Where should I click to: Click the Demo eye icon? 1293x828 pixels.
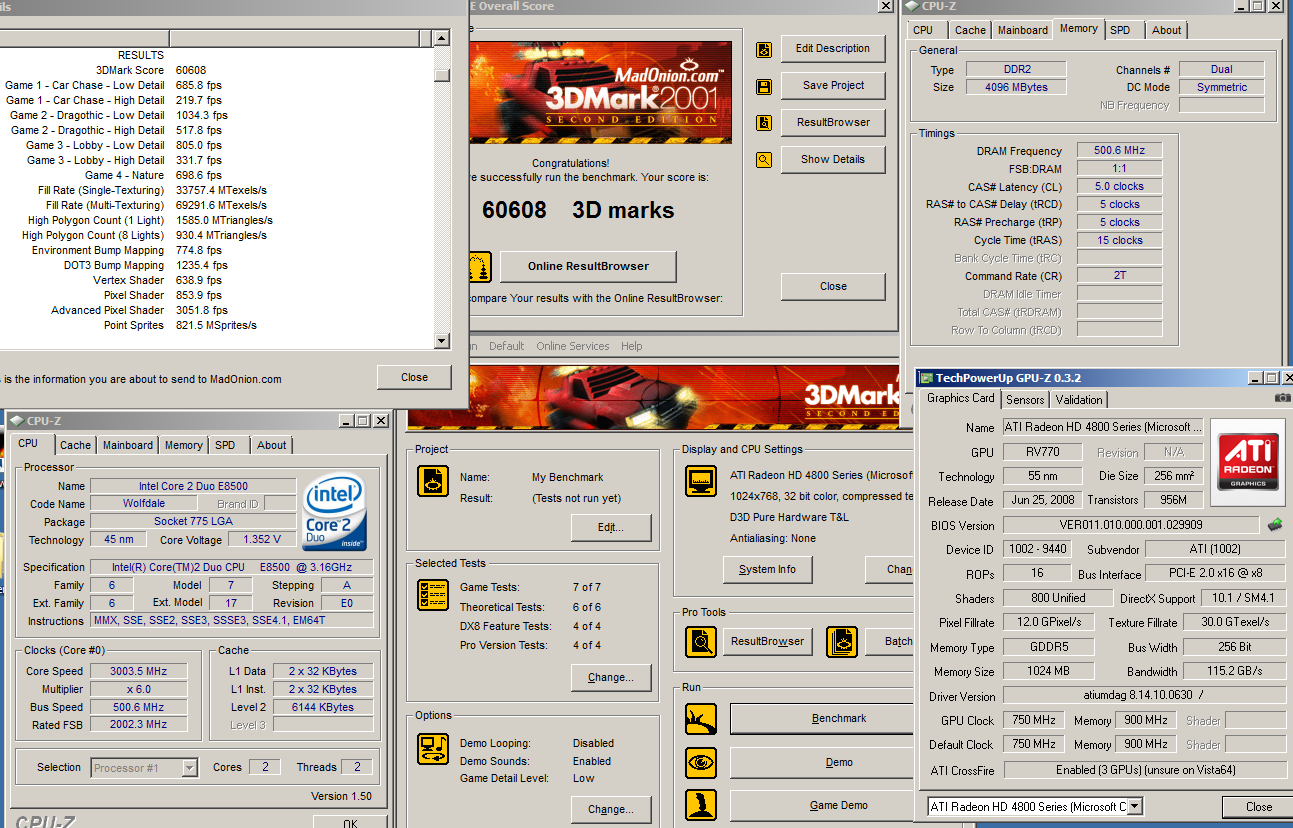tap(701, 763)
